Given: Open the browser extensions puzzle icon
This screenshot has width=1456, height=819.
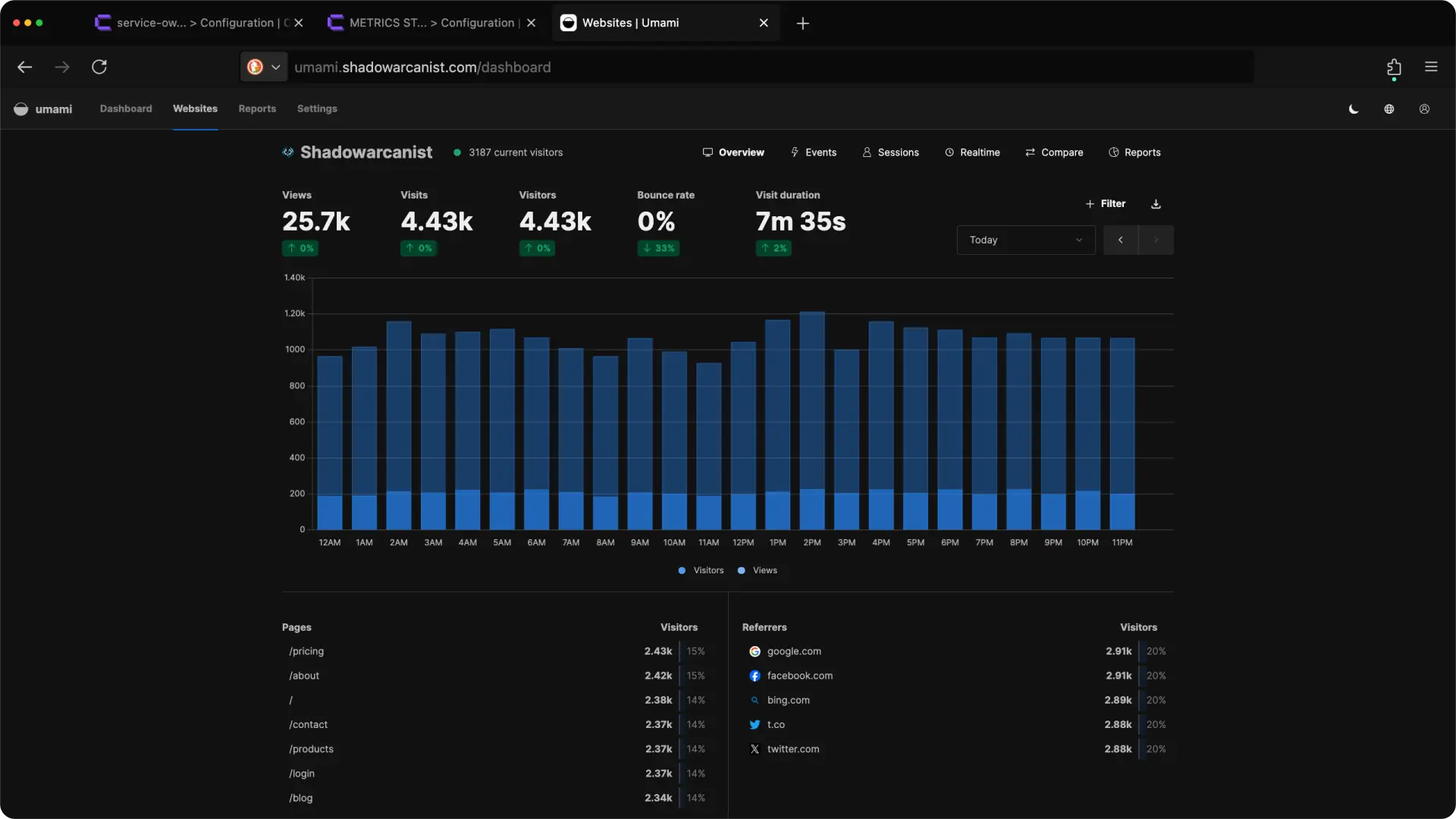Looking at the screenshot, I should [1394, 67].
